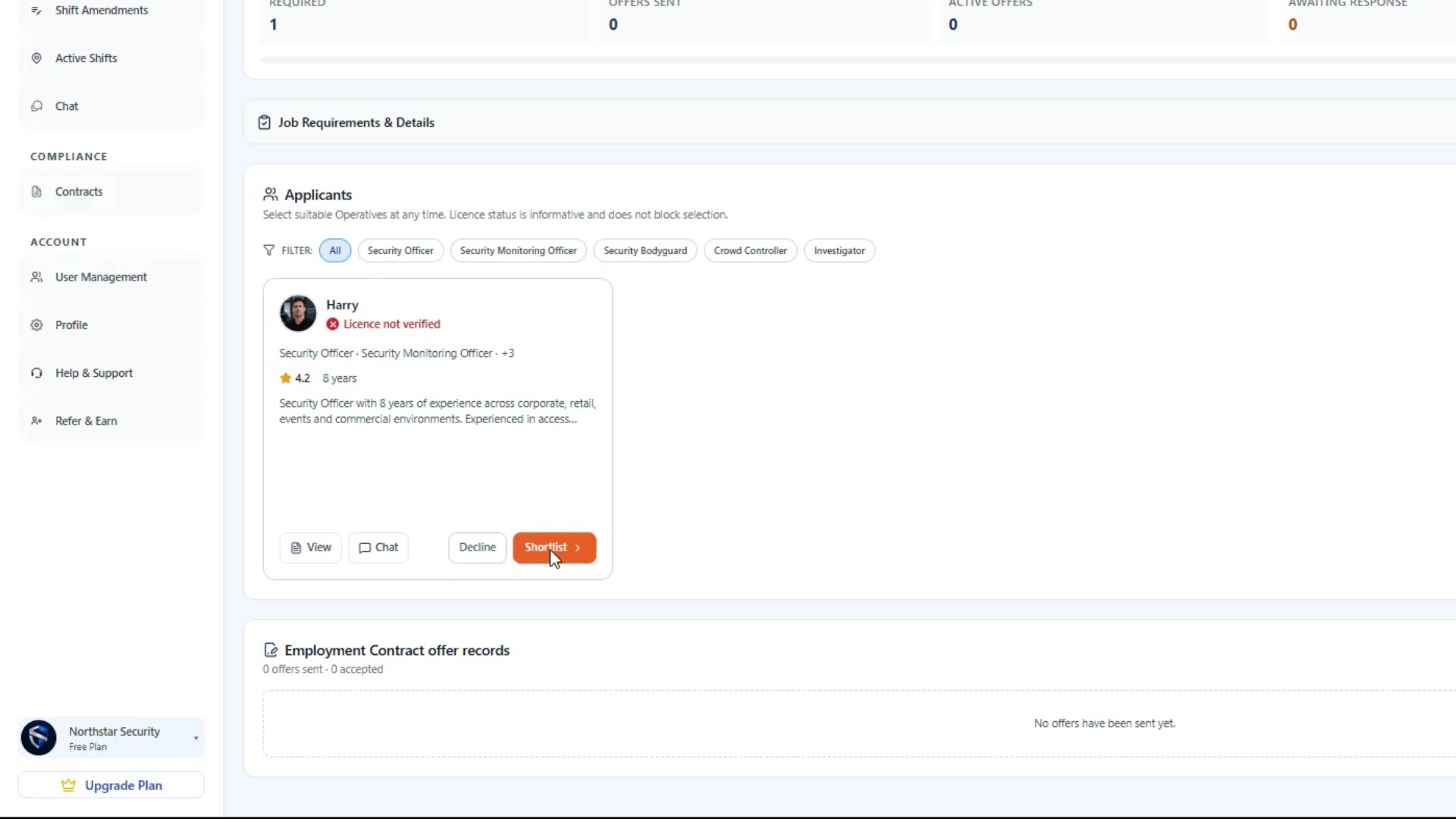Click the User Management people icon
This screenshot has height=819, width=1456.
36,278
